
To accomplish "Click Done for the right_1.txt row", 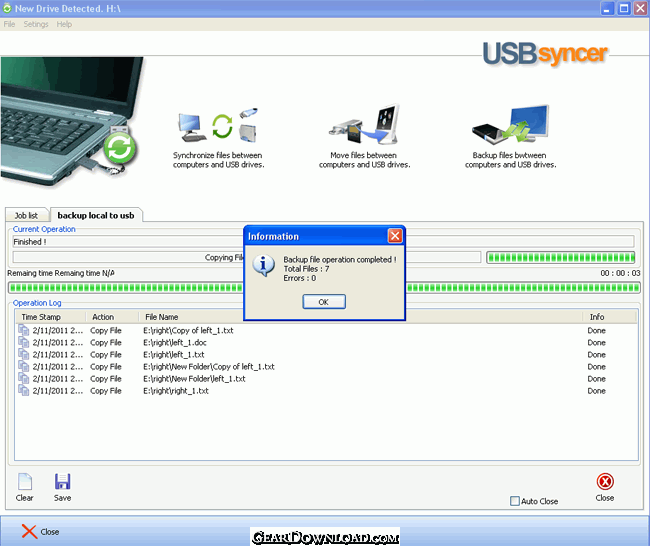I will [x=597, y=391].
